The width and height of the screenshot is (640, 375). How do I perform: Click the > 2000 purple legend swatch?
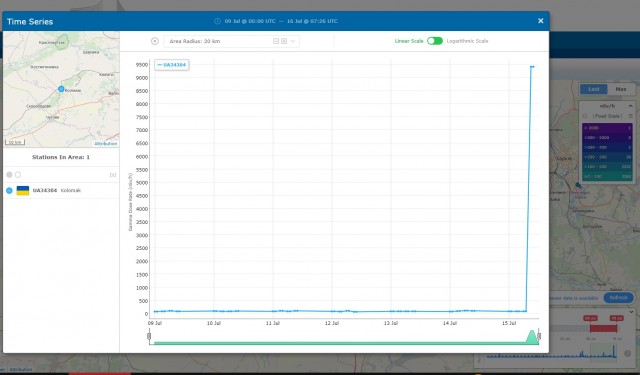click(x=607, y=128)
